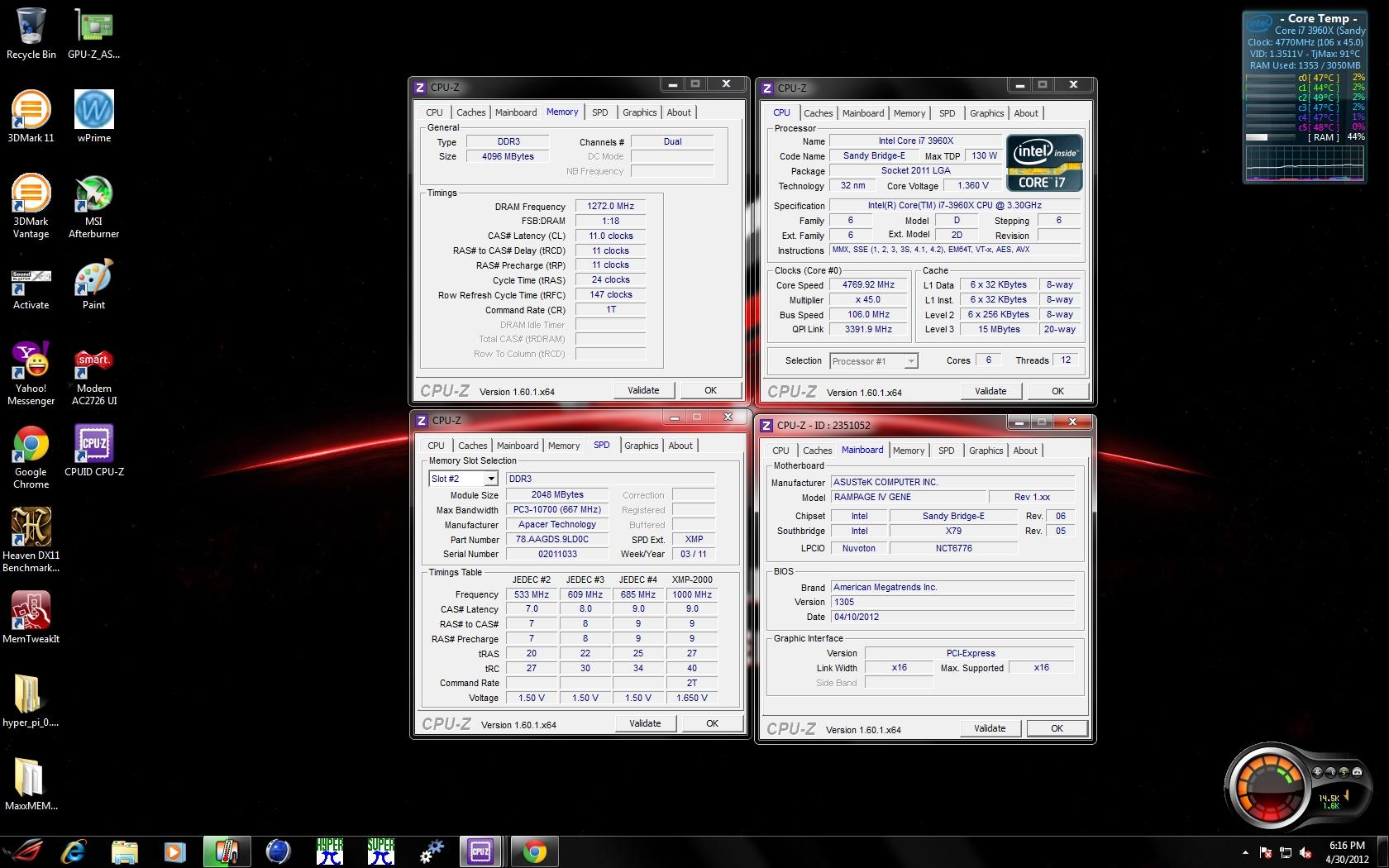Image resolution: width=1389 pixels, height=868 pixels.
Task: Open the Yahoo! Messenger desktop icon
Action: click(31, 374)
